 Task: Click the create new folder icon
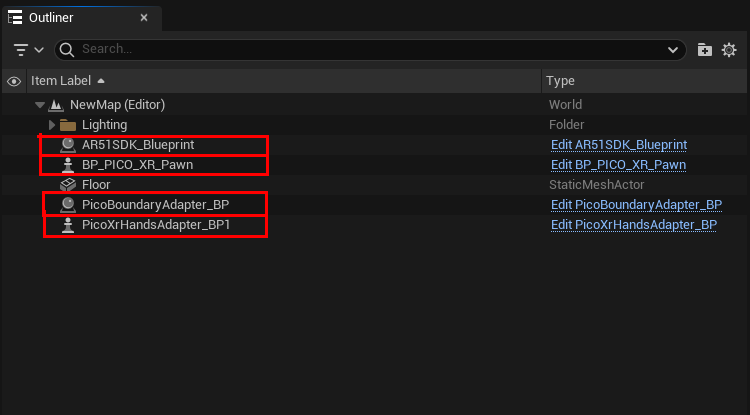point(704,50)
